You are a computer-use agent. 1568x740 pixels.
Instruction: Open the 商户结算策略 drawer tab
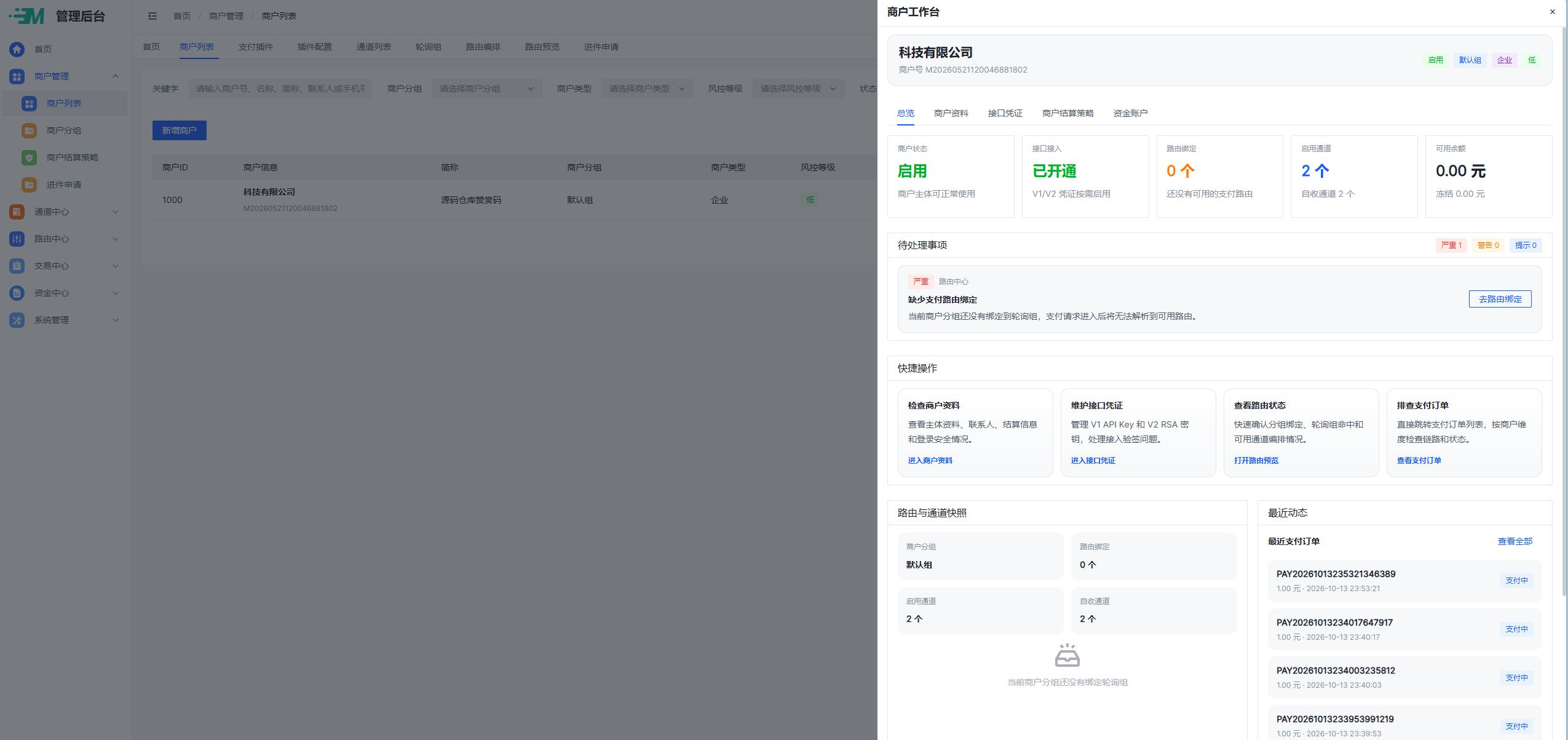pyautogui.click(x=1067, y=113)
